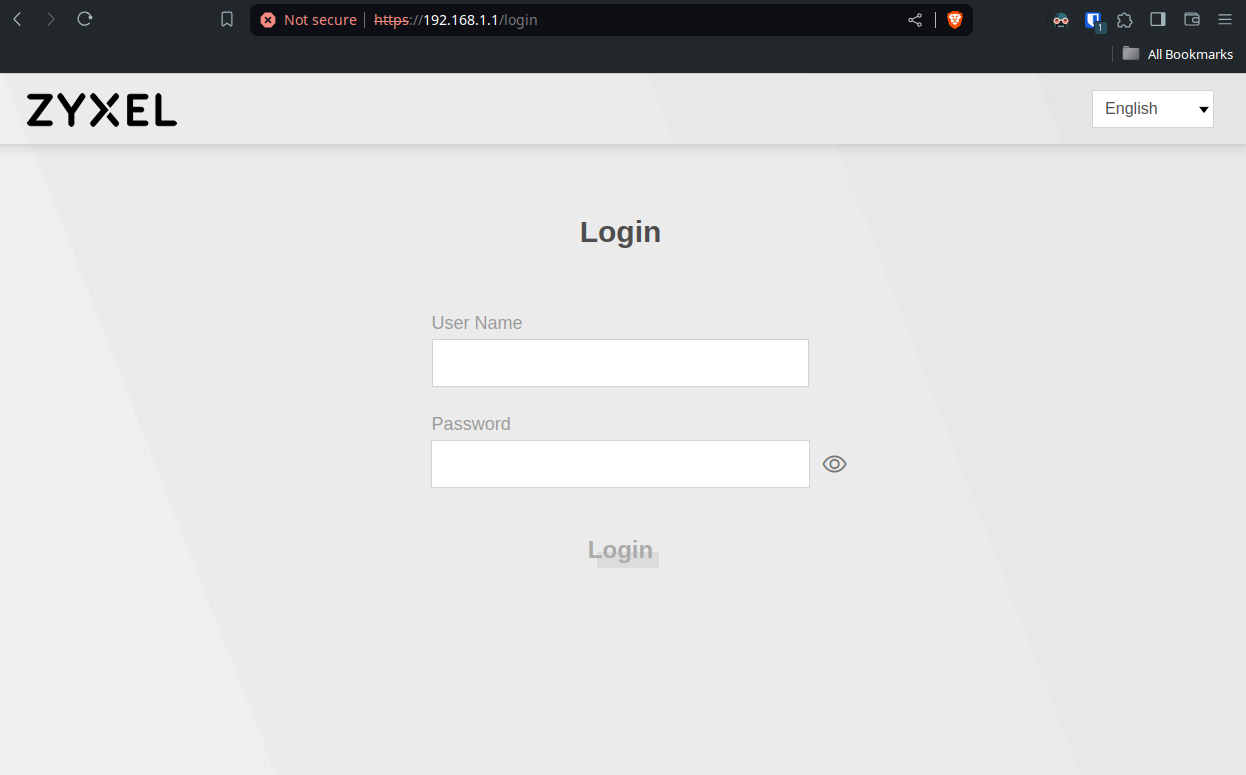
Task: Open the English language dropdown
Action: (1152, 109)
